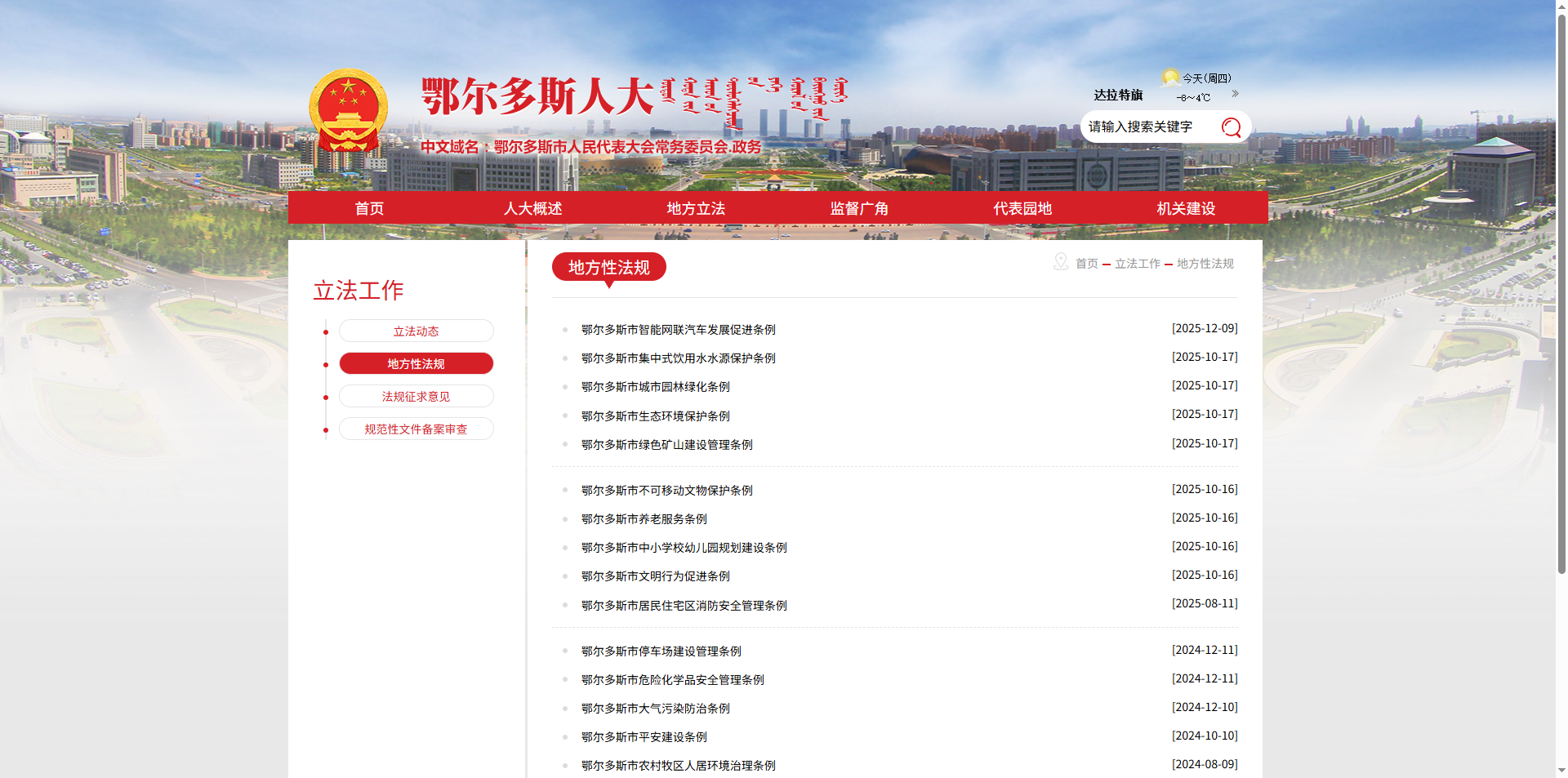Click the date [2025-08-11]
The width and height of the screenshot is (1568, 778).
[1205, 603]
